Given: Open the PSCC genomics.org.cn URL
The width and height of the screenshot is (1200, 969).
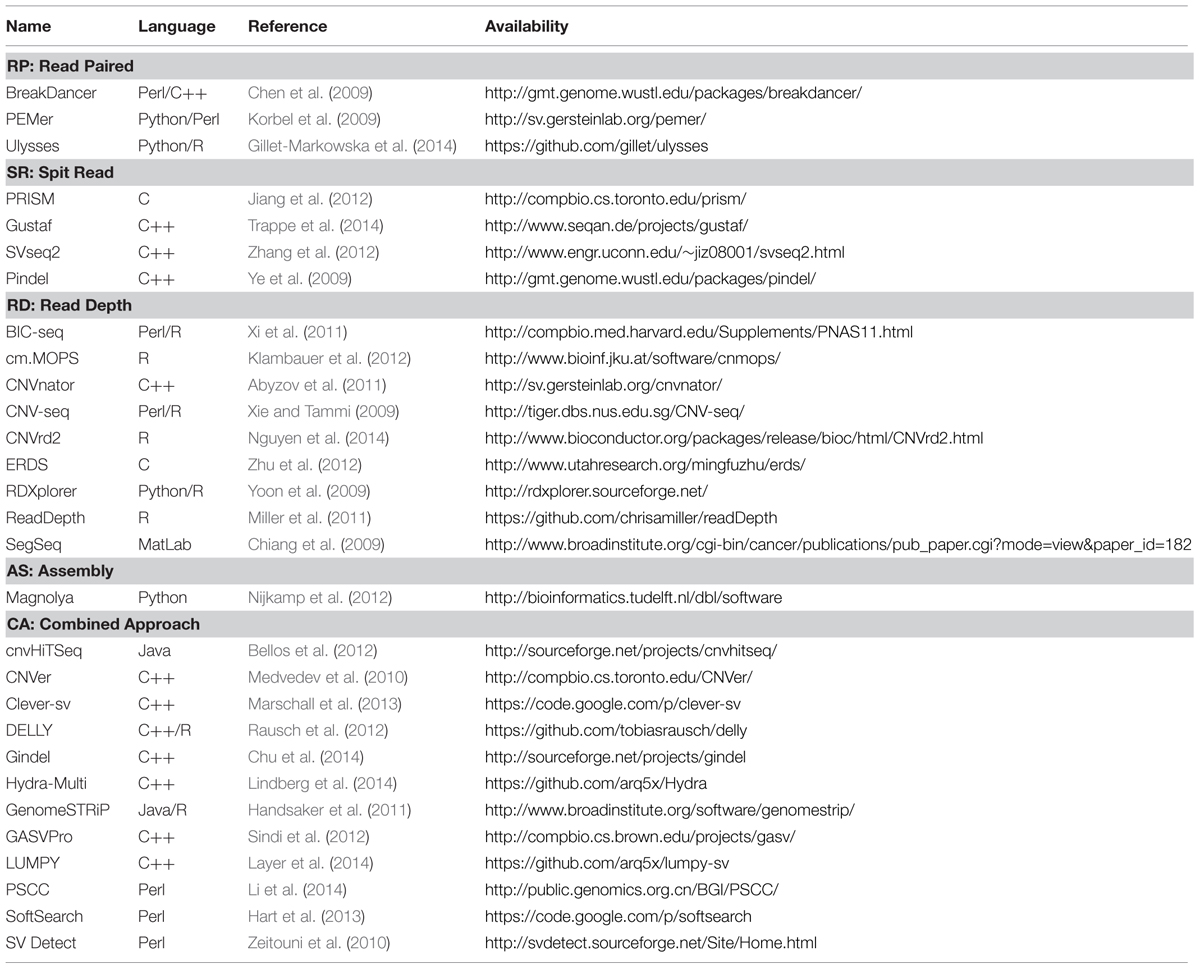Looking at the screenshot, I should [631, 889].
